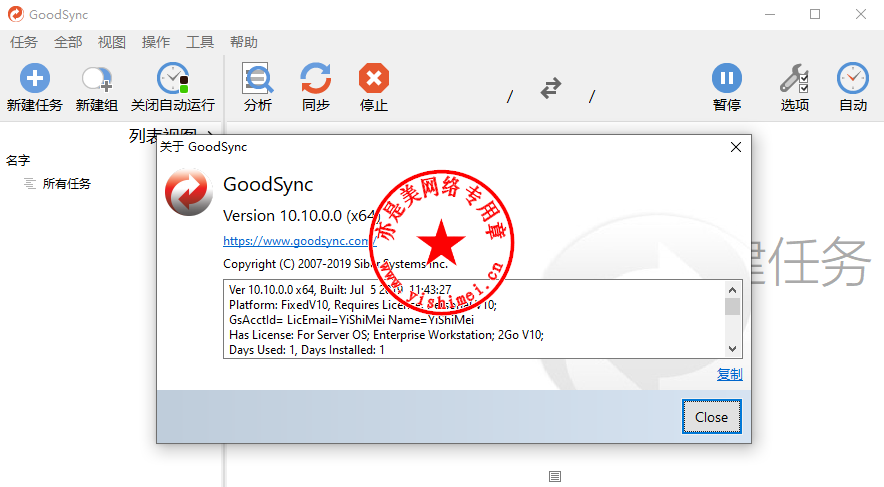Open the 任务 menu
The image size is (884, 487).
point(24,42)
